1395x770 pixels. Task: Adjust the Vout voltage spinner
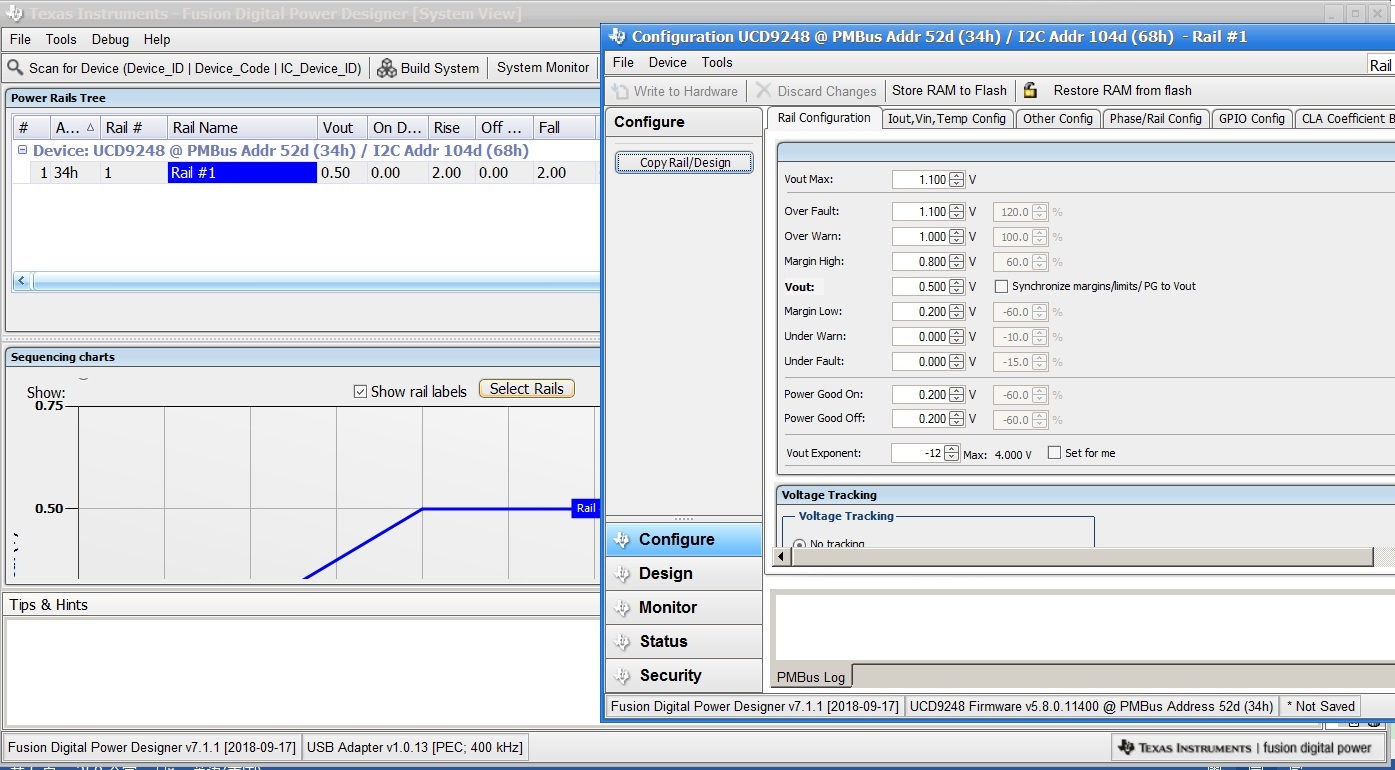click(x=956, y=287)
